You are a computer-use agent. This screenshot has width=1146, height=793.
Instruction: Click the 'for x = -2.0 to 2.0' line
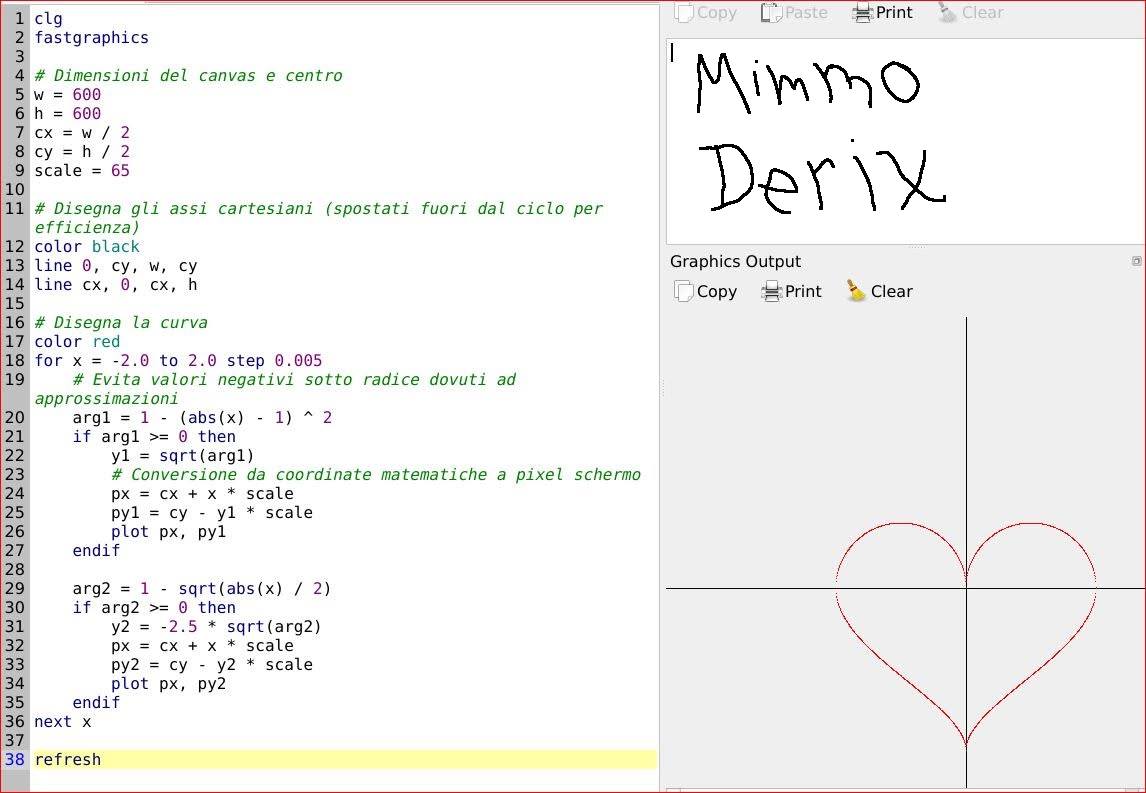click(178, 361)
